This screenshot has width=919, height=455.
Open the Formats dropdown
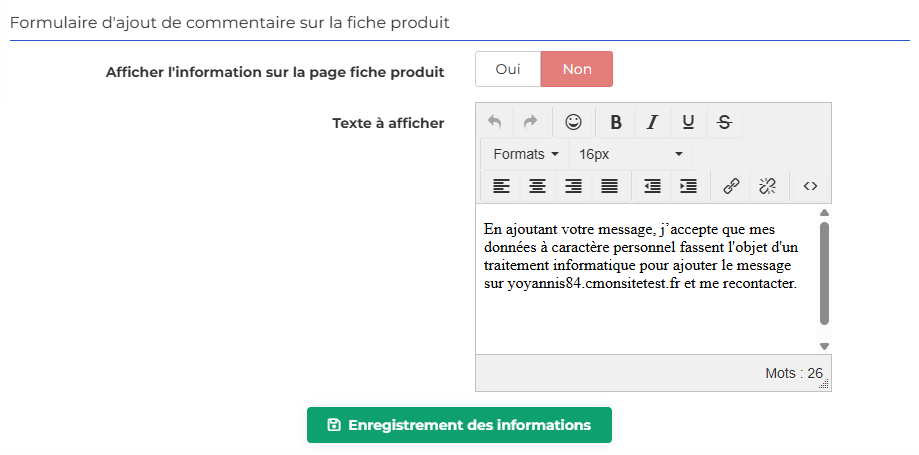526,154
